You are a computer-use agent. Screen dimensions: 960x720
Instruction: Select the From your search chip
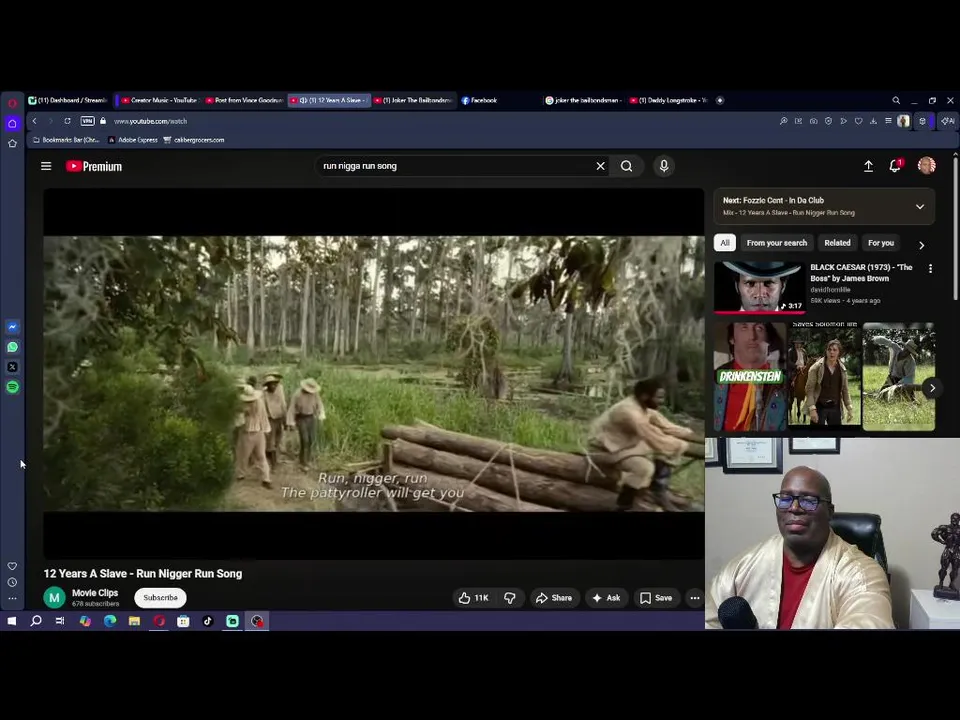[x=776, y=242]
